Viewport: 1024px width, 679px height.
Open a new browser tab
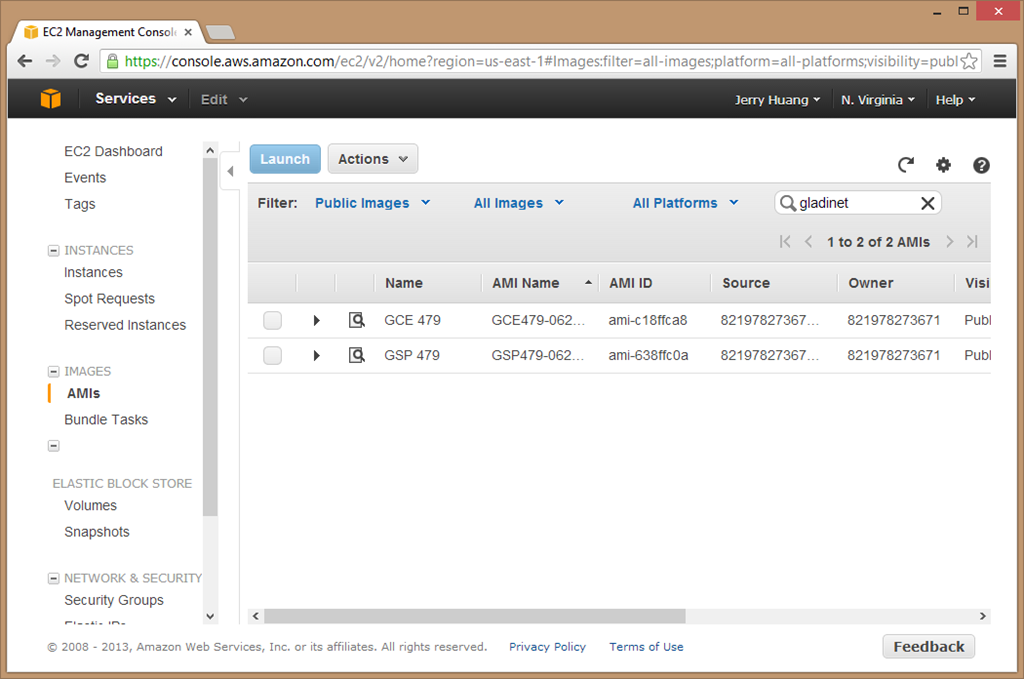click(220, 32)
